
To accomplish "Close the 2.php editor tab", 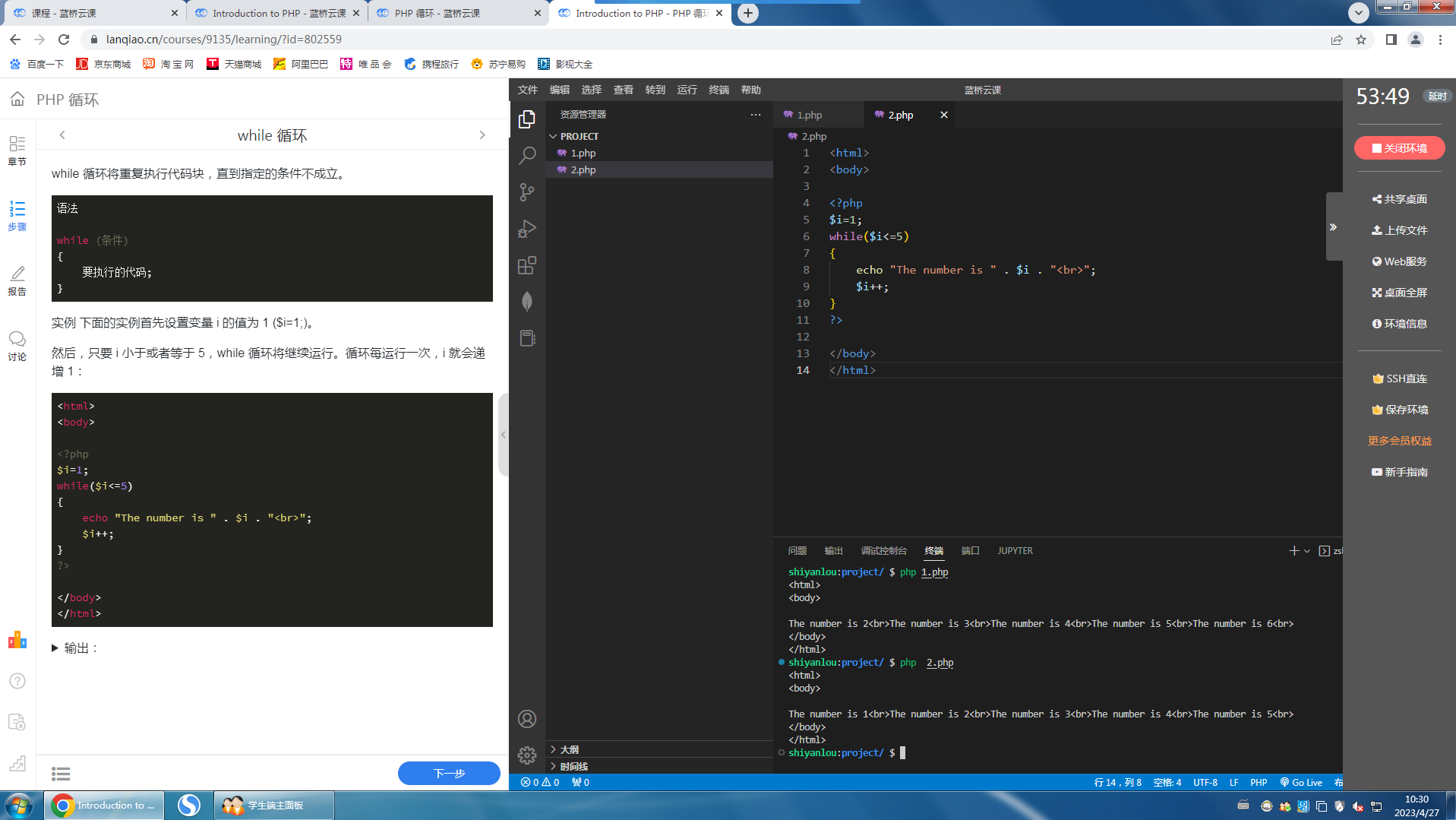I will point(944,115).
